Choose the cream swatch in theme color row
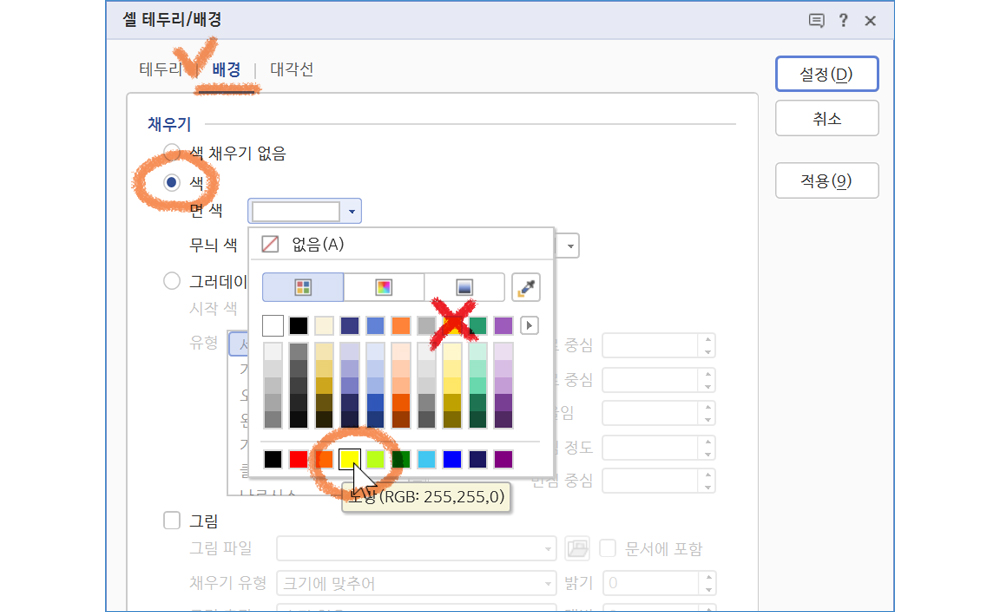1000x612 pixels. click(x=324, y=326)
